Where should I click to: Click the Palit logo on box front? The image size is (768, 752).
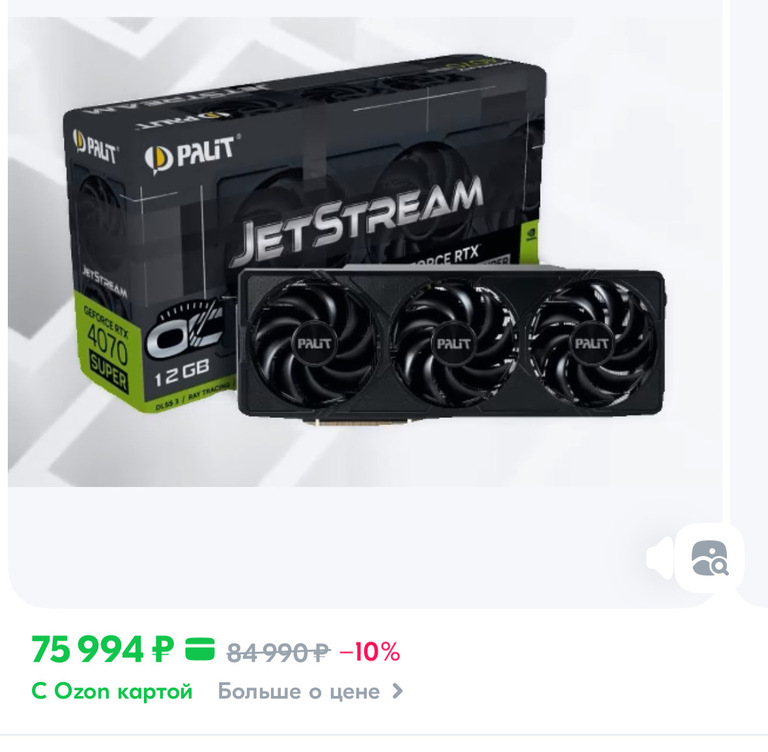tap(191, 154)
